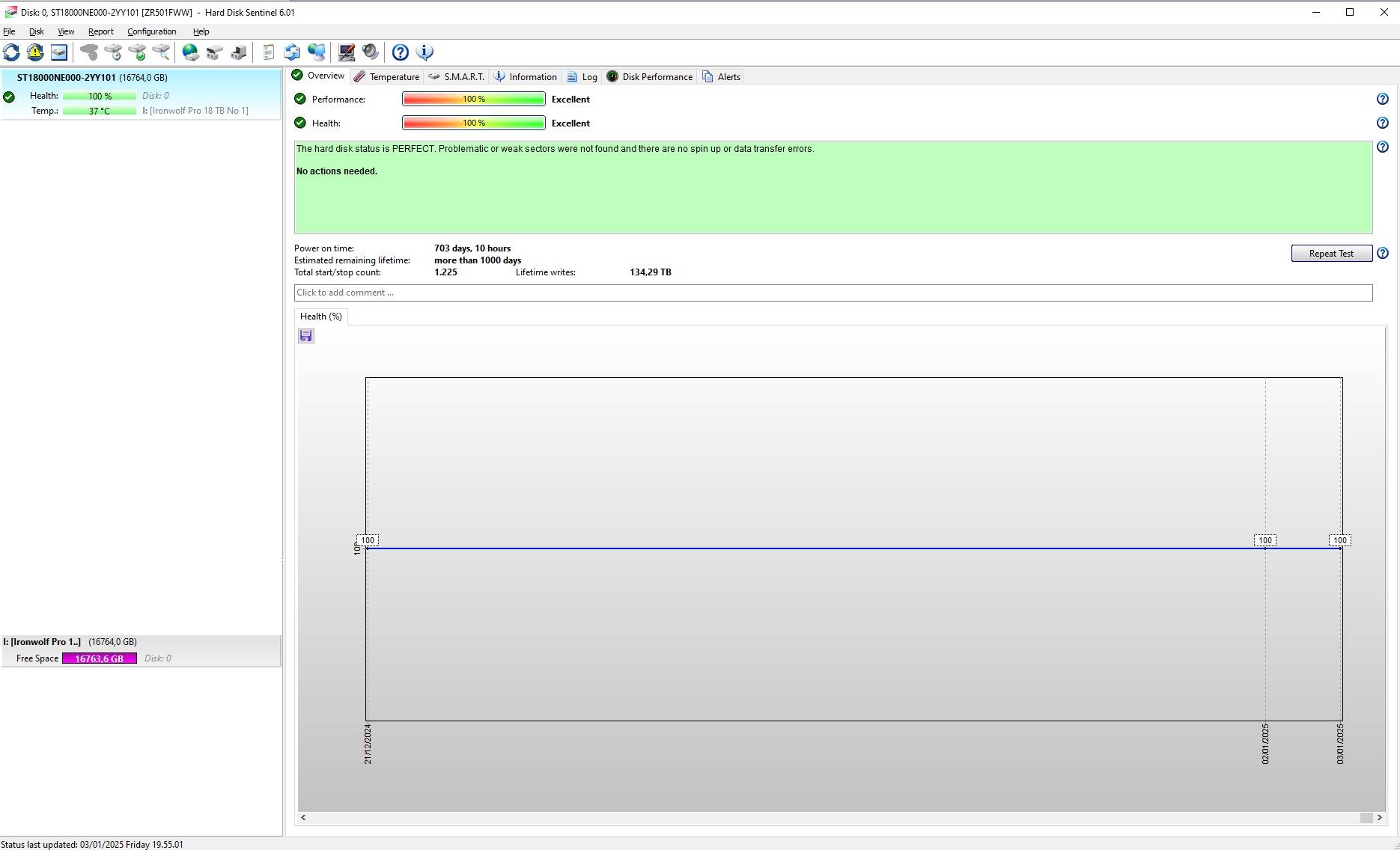Click the yellow warning refresh icon
Screen dimensions: 1400x850
coord(35,52)
